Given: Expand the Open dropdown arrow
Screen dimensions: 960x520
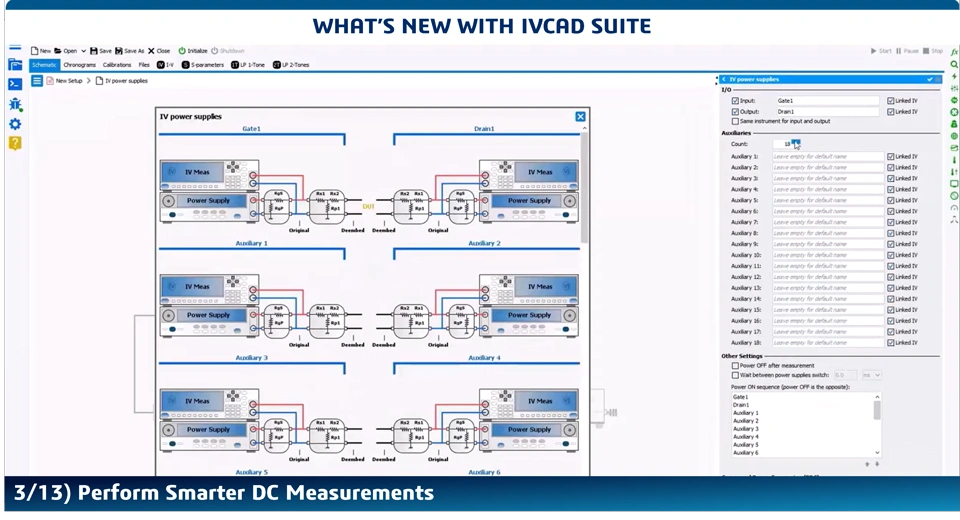Looking at the screenshot, I should pos(83,51).
